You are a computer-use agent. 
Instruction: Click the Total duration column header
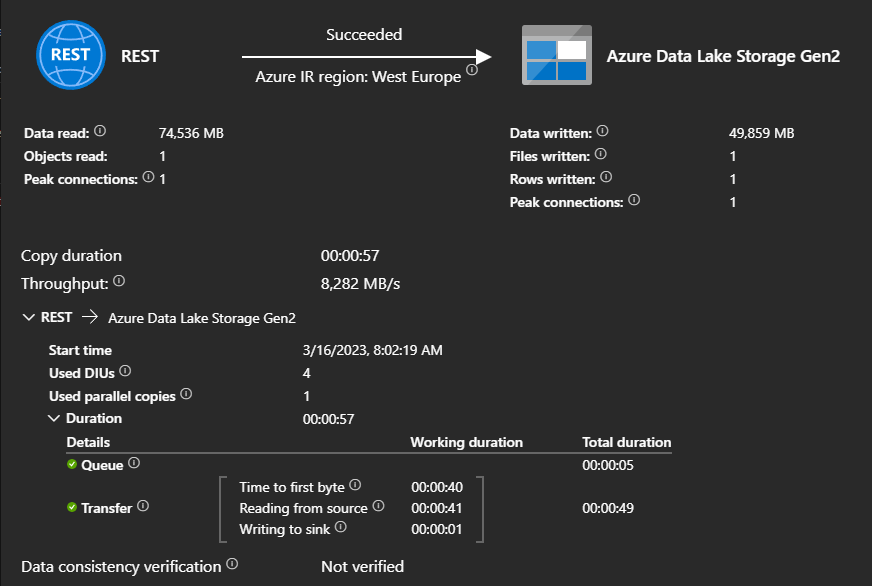click(x=627, y=442)
